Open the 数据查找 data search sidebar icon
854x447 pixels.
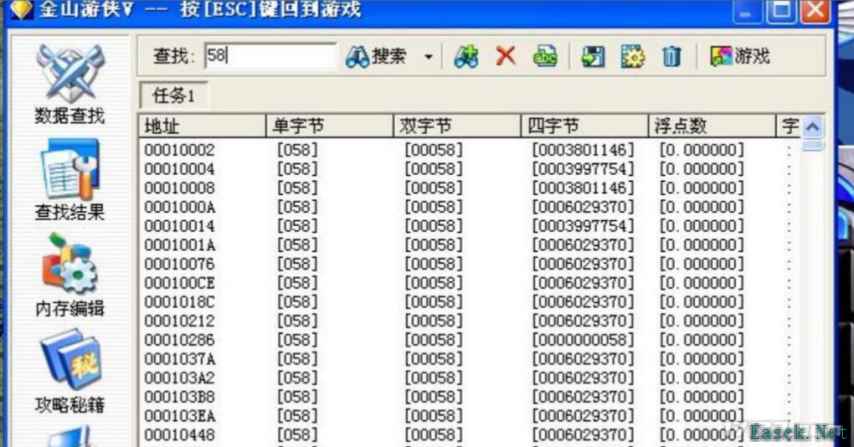tap(70, 84)
